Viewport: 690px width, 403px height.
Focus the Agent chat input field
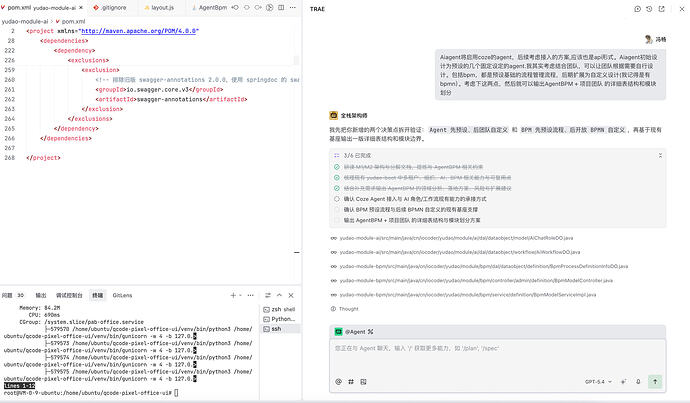[x=497, y=356]
